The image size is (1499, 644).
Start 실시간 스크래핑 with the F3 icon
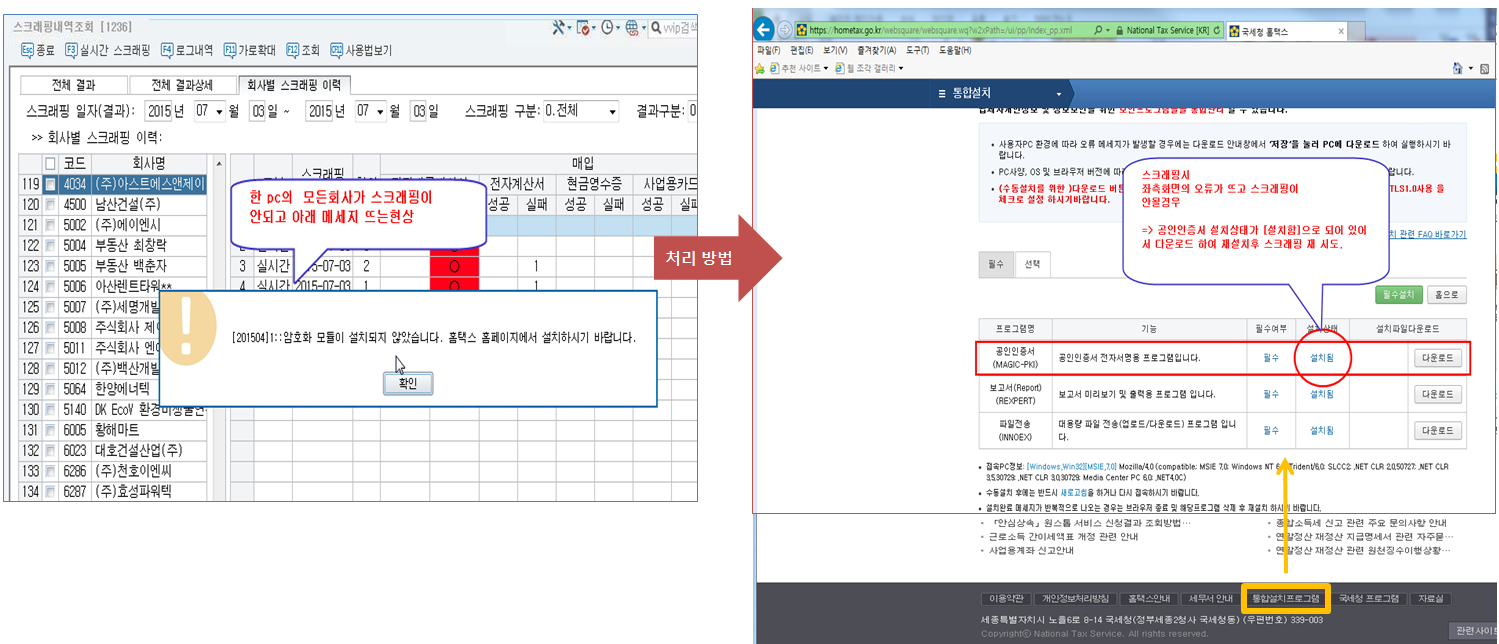click(x=72, y=49)
